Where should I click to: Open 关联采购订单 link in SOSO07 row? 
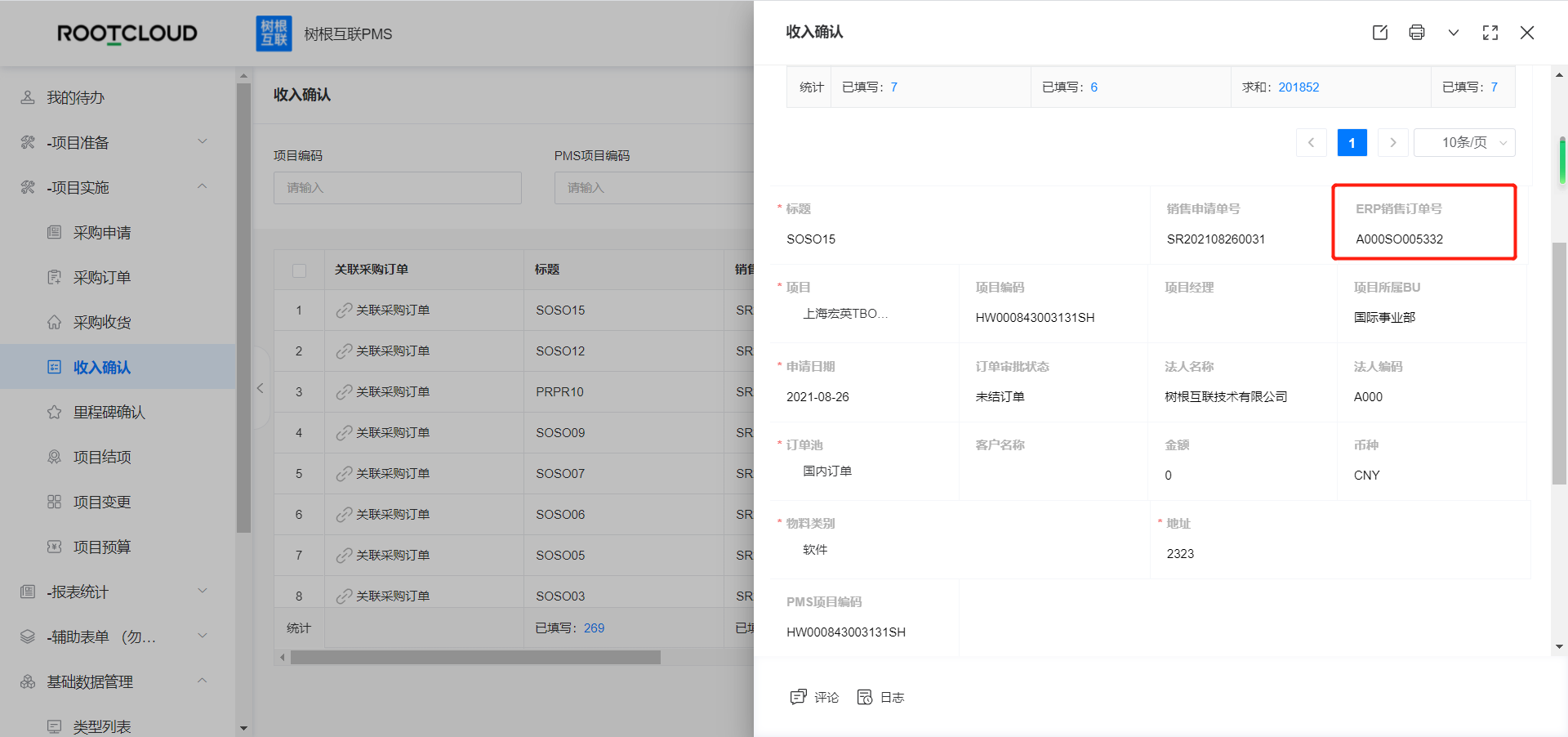point(383,474)
